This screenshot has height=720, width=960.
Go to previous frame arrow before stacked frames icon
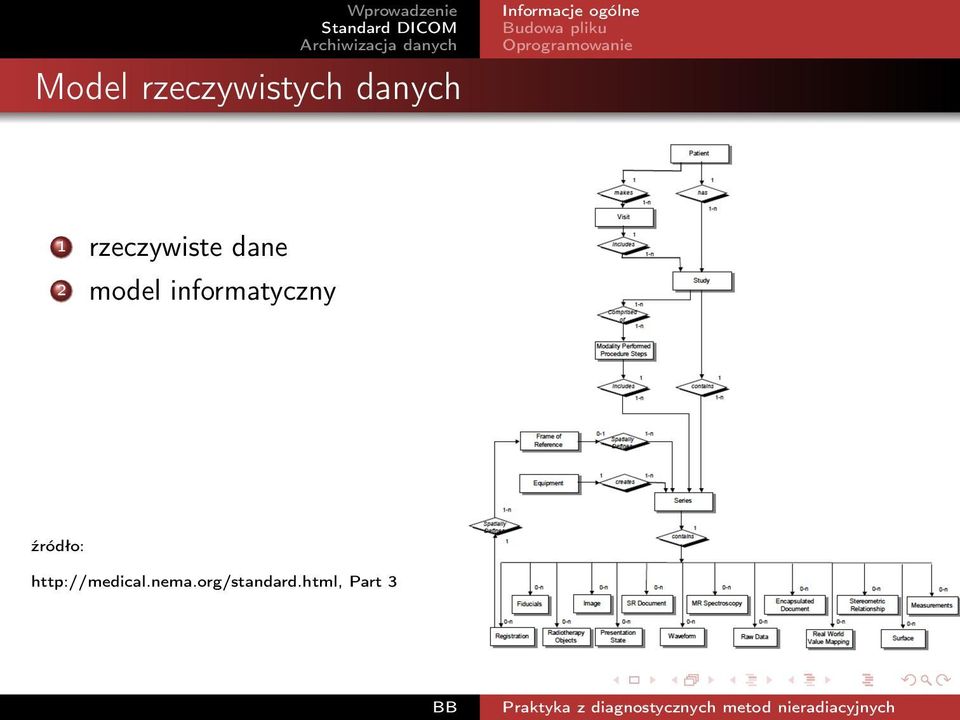tap(674, 680)
